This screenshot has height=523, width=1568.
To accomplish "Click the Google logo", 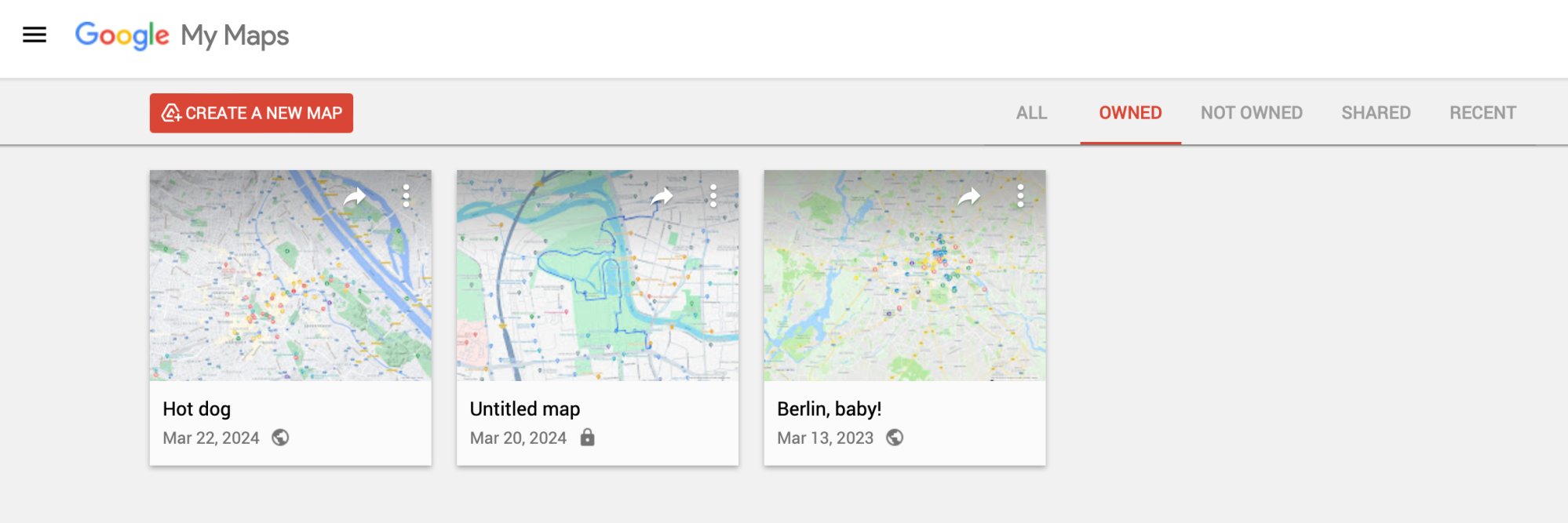I will coord(122,35).
